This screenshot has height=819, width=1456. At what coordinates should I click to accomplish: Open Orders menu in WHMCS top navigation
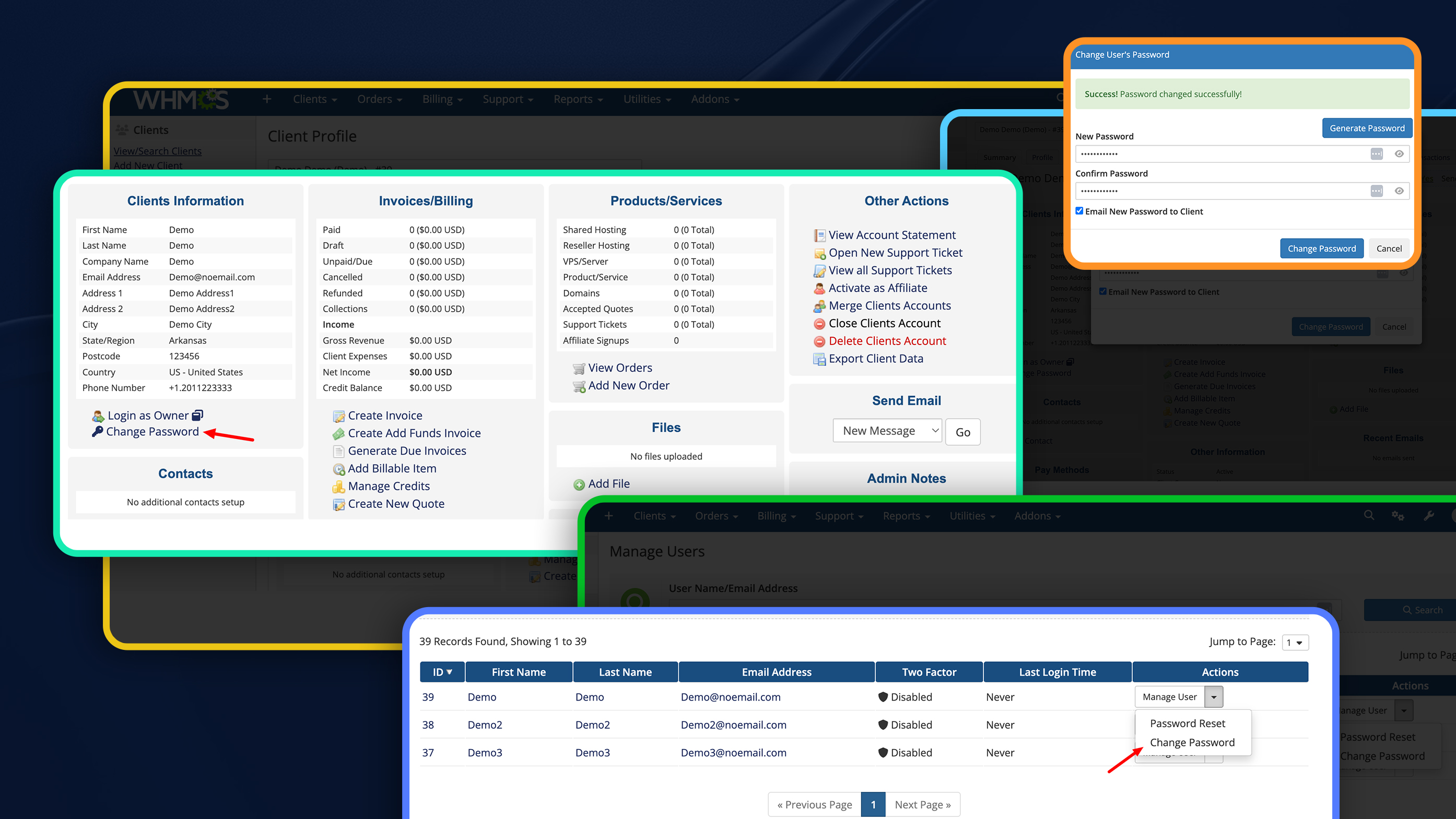pyautogui.click(x=379, y=99)
